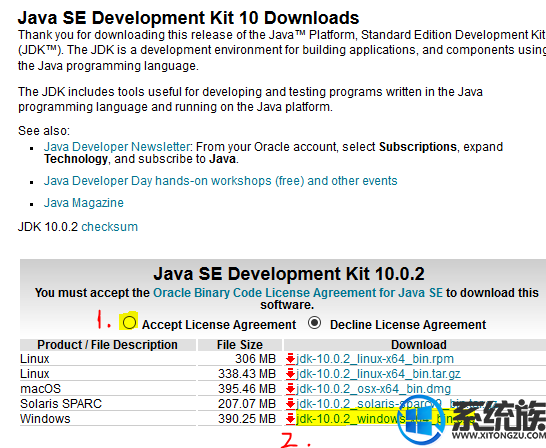Click the red download arrow for Windows
Screen dimensions: 546x448
[x=290, y=419]
